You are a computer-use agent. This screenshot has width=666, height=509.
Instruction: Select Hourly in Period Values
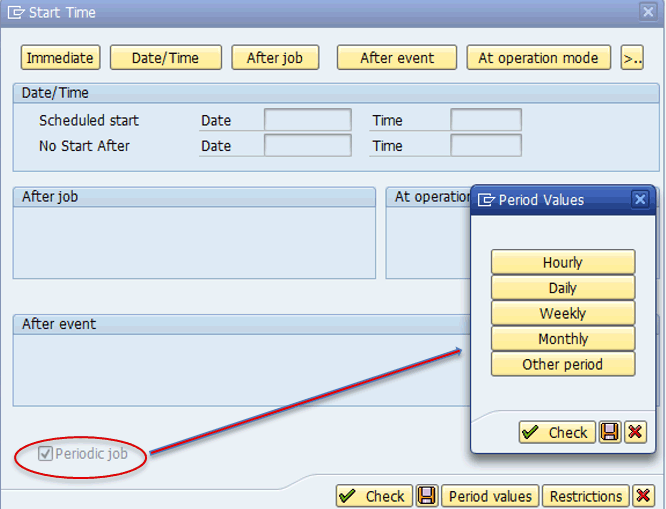563,262
